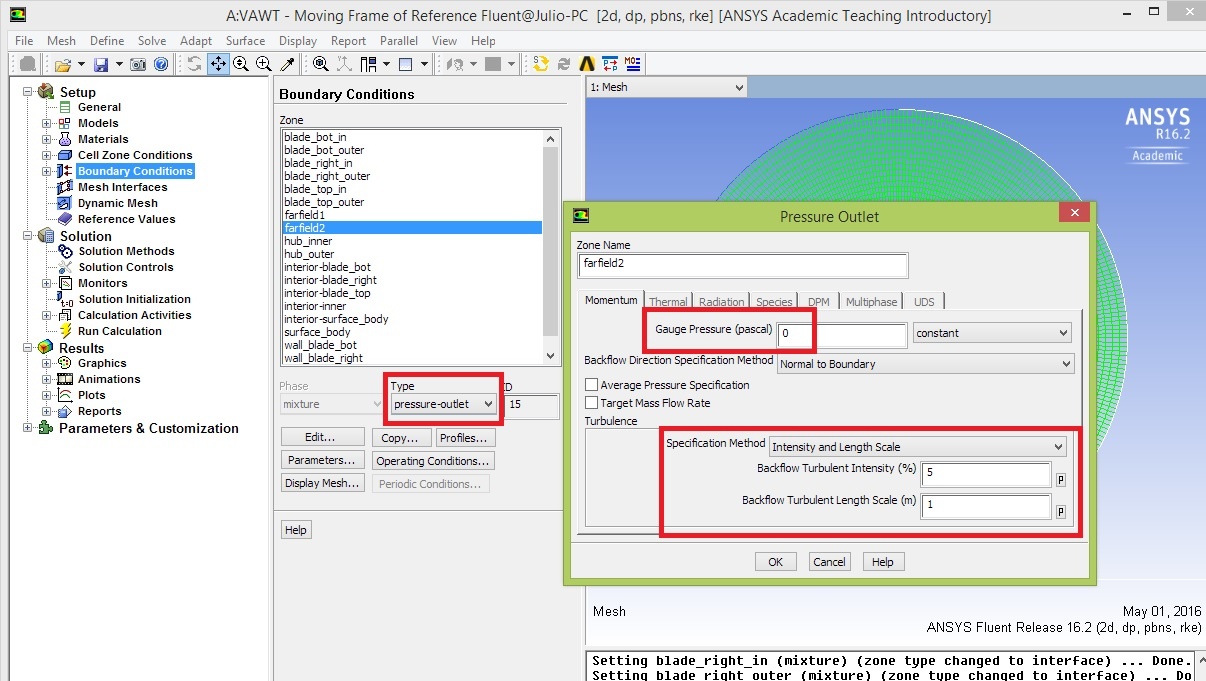
Task: Click the MOE toolbar icon
Action: pos(633,64)
